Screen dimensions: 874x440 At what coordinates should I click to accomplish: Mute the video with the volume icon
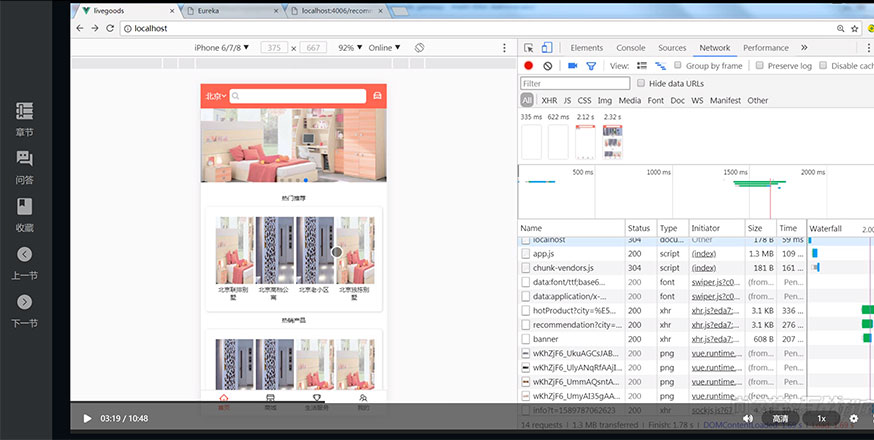(747, 418)
